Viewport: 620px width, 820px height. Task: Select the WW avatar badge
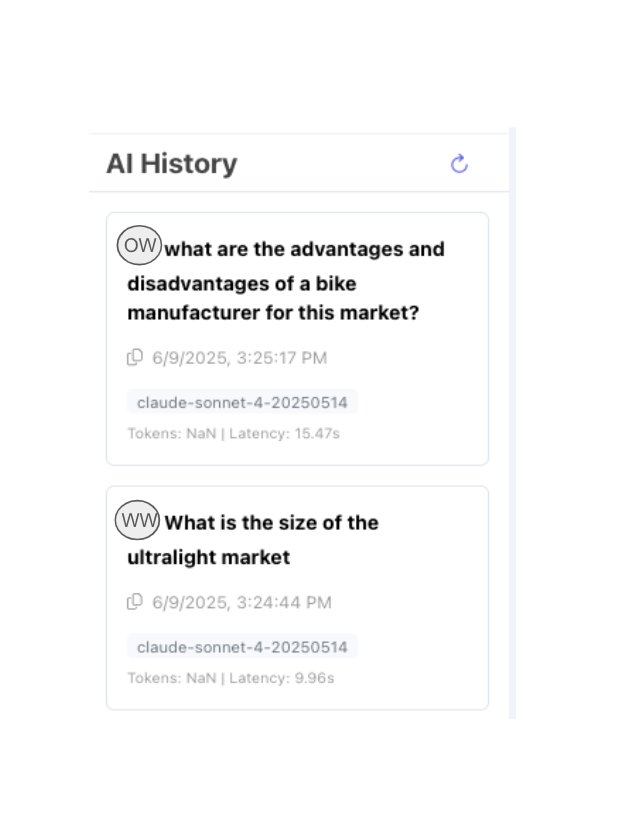[139, 517]
